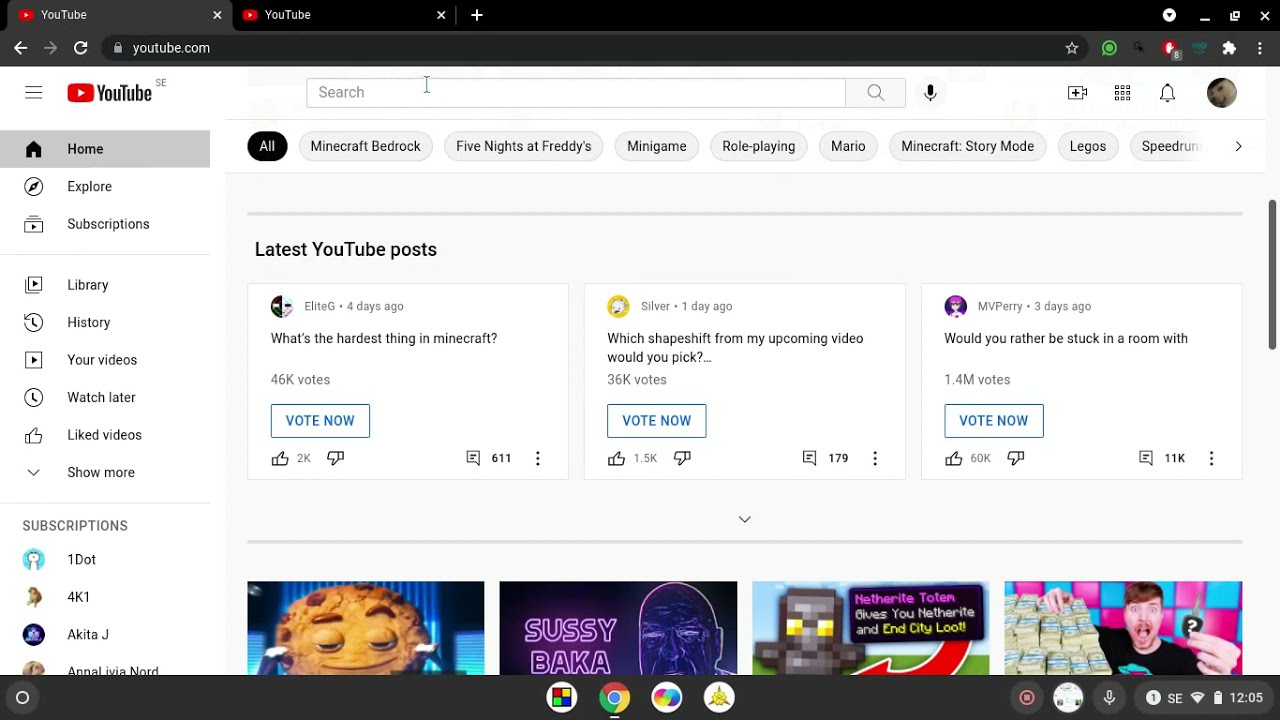This screenshot has height=720, width=1280.
Task: Open Akita J subscription channel
Action: tap(105, 635)
